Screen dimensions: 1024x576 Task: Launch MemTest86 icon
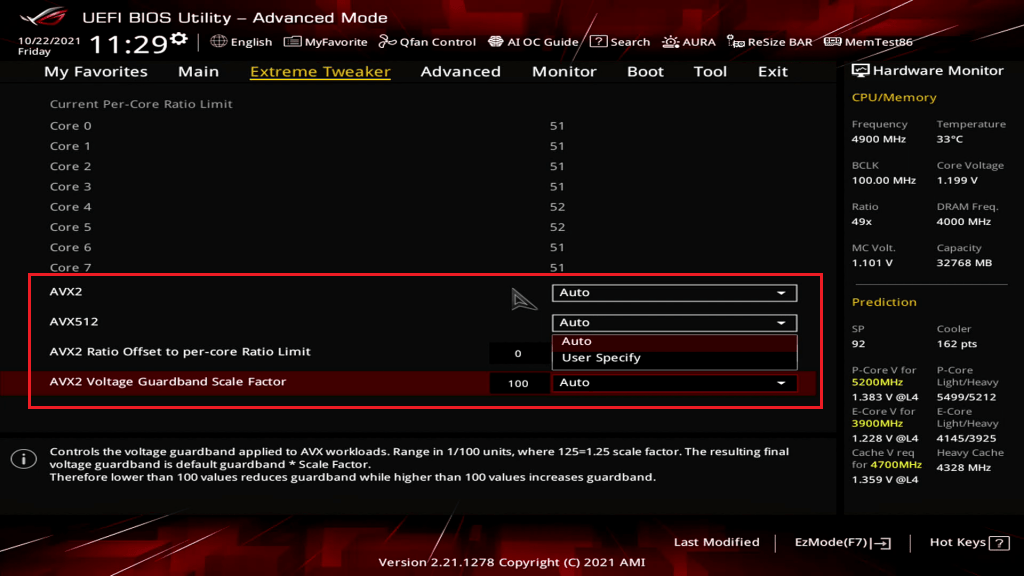833,42
